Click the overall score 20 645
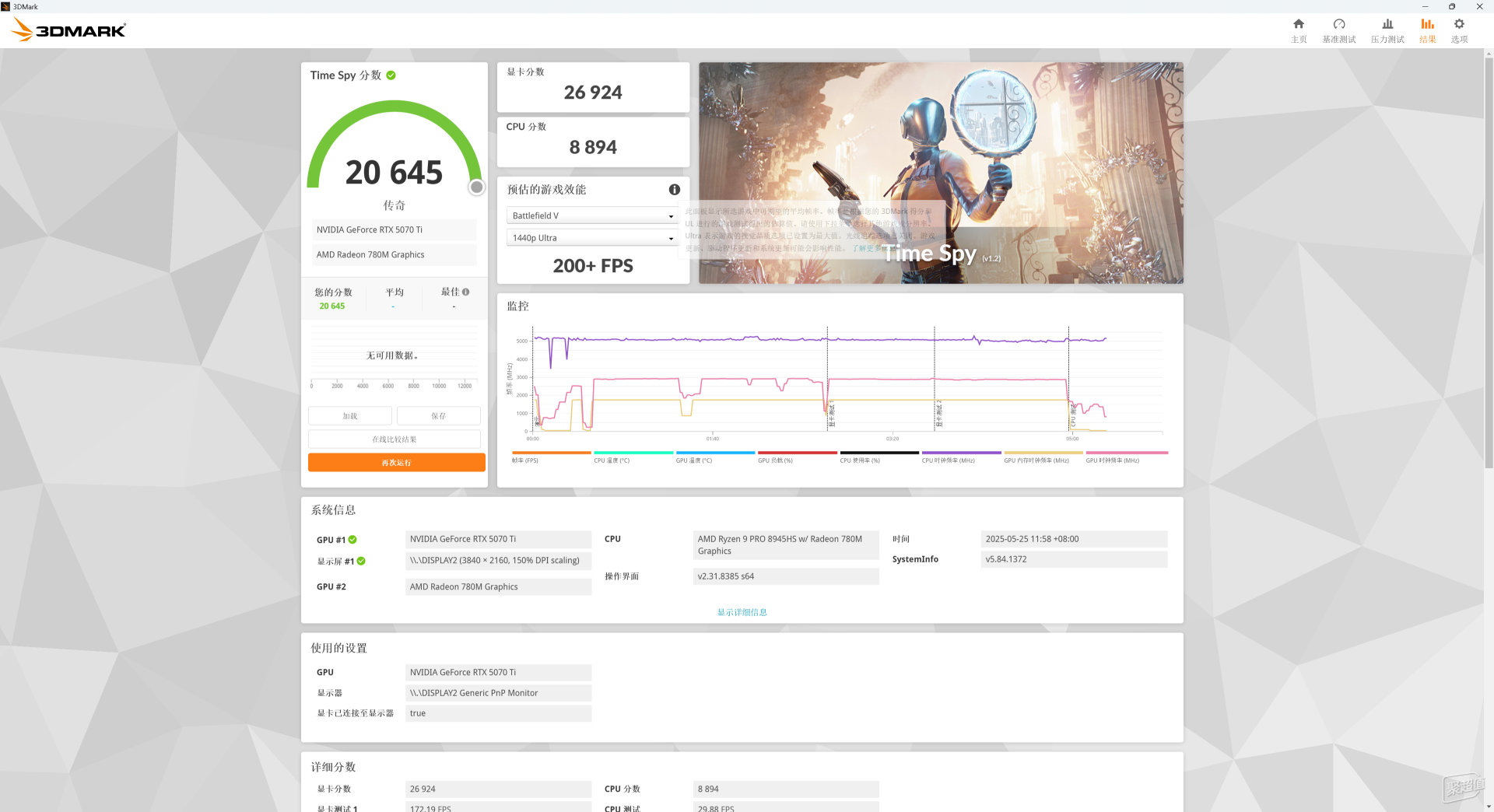The width and height of the screenshot is (1494, 812). [394, 173]
